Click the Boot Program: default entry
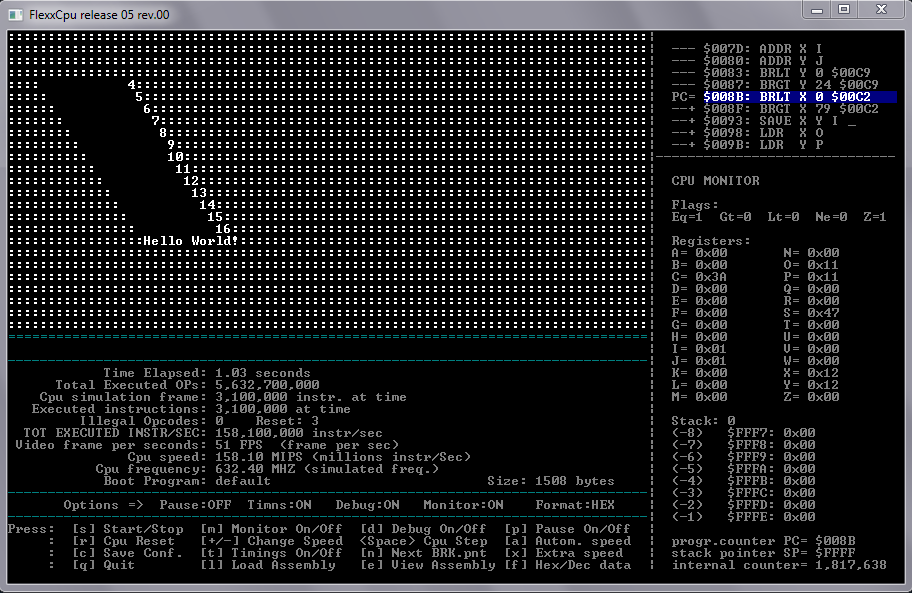This screenshot has height=593, width=912. click(187, 481)
